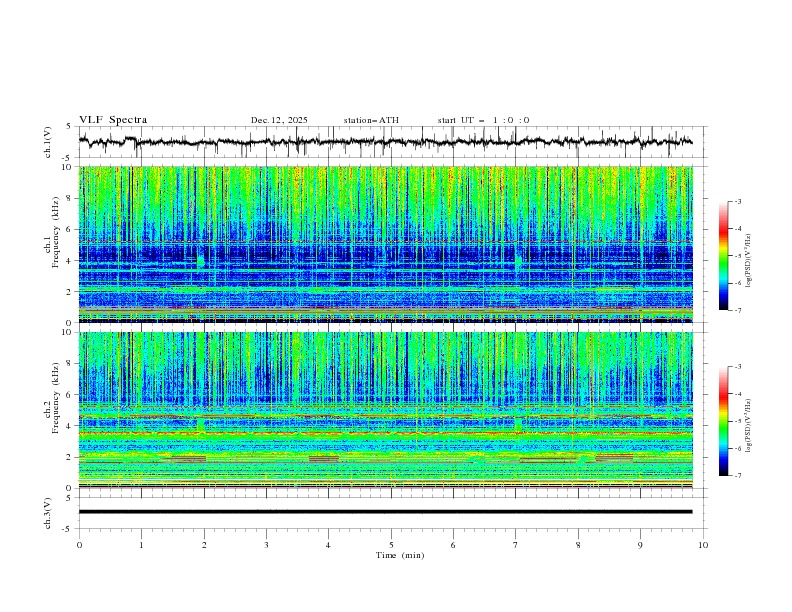Click the "VLF Spectra" plot title
The height and width of the screenshot is (612, 792).
(113, 120)
